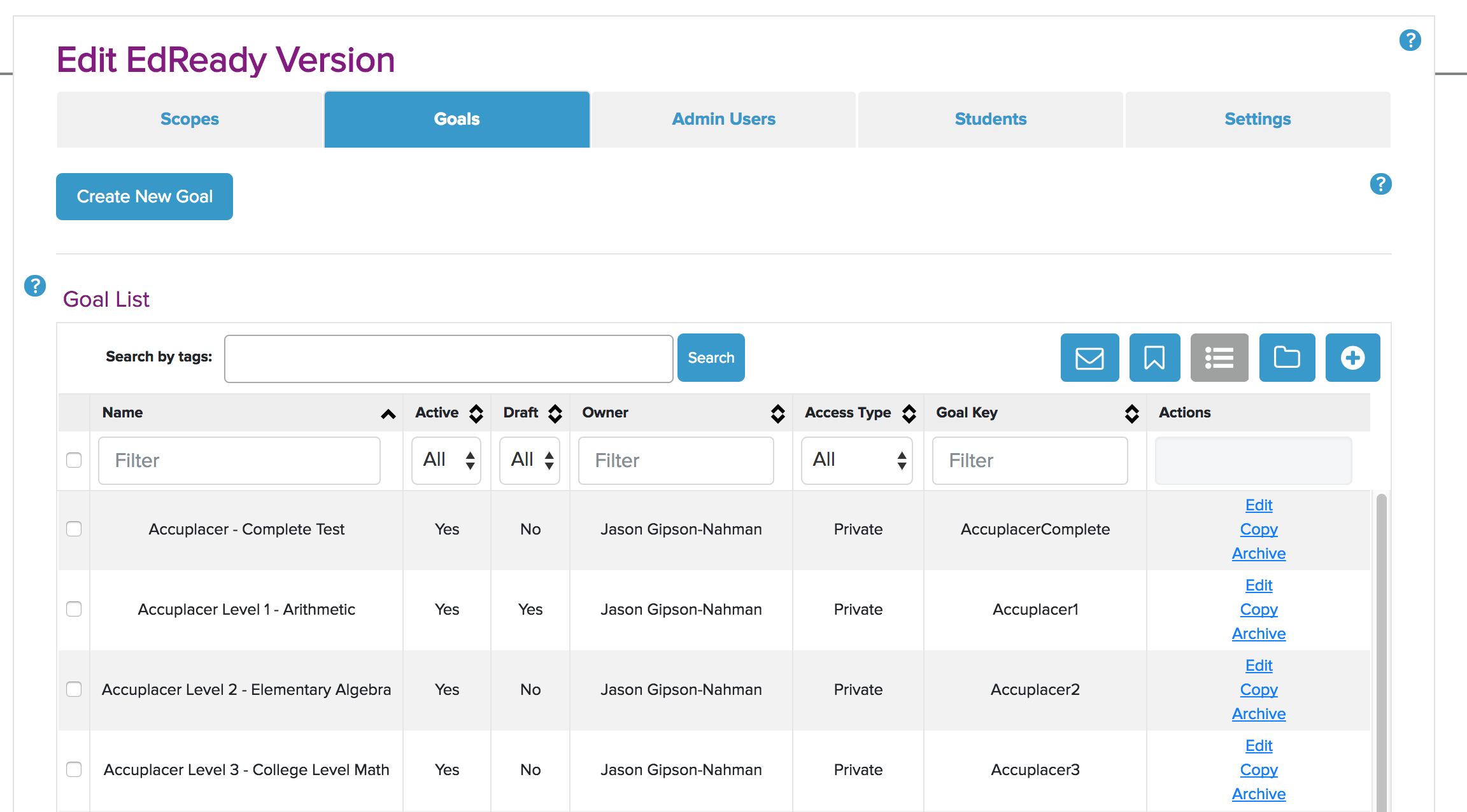Select the Goals tab
Viewport: 1467px width, 812px height.
coord(457,120)
